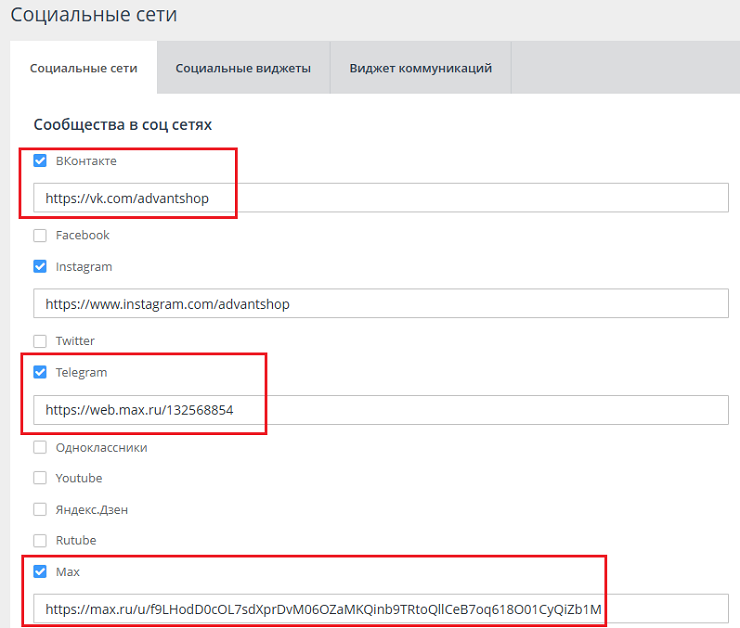740x628 pixels.
Task: Click the web.max.ru Telegram link field
Action: click(380, 410)
